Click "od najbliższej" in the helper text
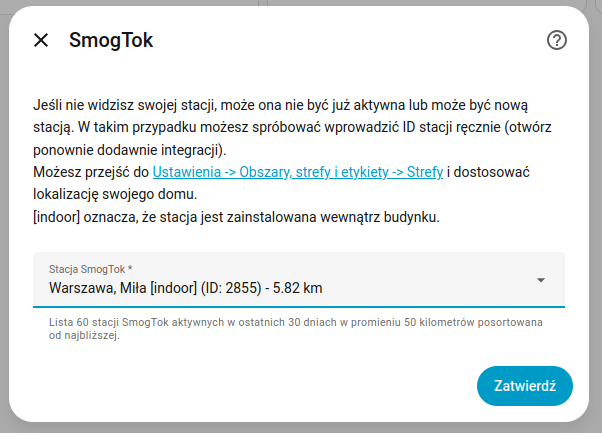Screen dimensions: 602x433 pos(84,336)
